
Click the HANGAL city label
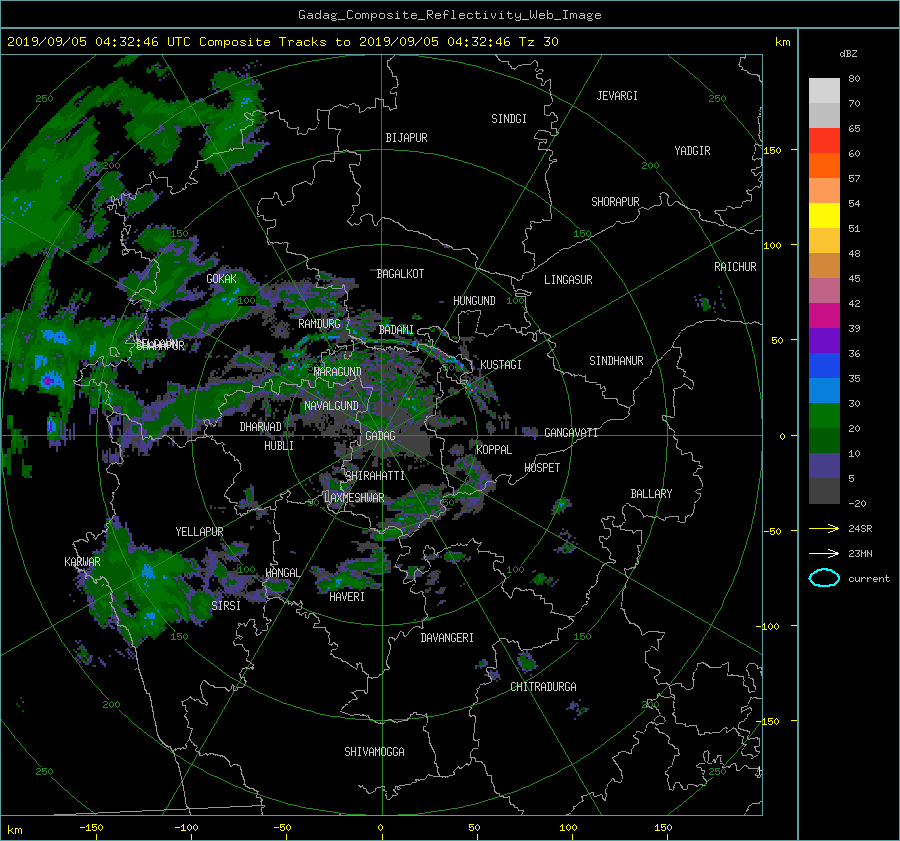(x=282, y=573)
